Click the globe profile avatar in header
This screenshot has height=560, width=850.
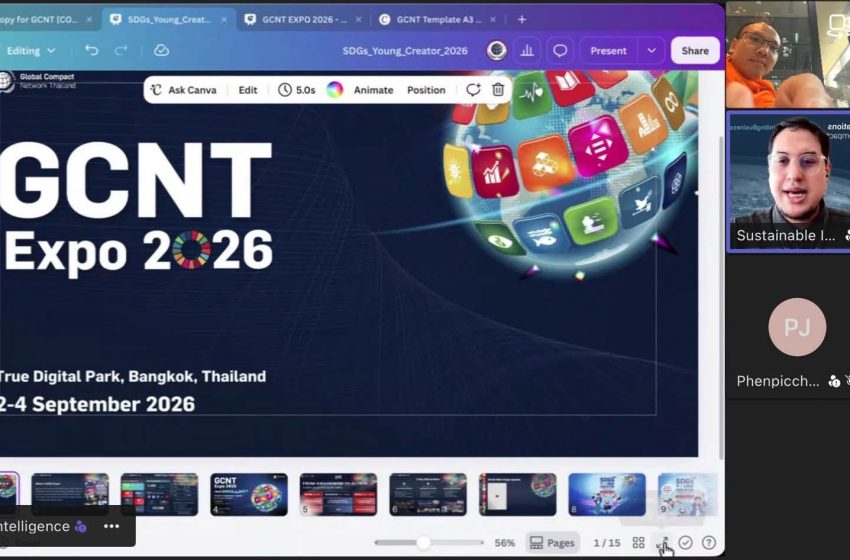coord(497,50)
